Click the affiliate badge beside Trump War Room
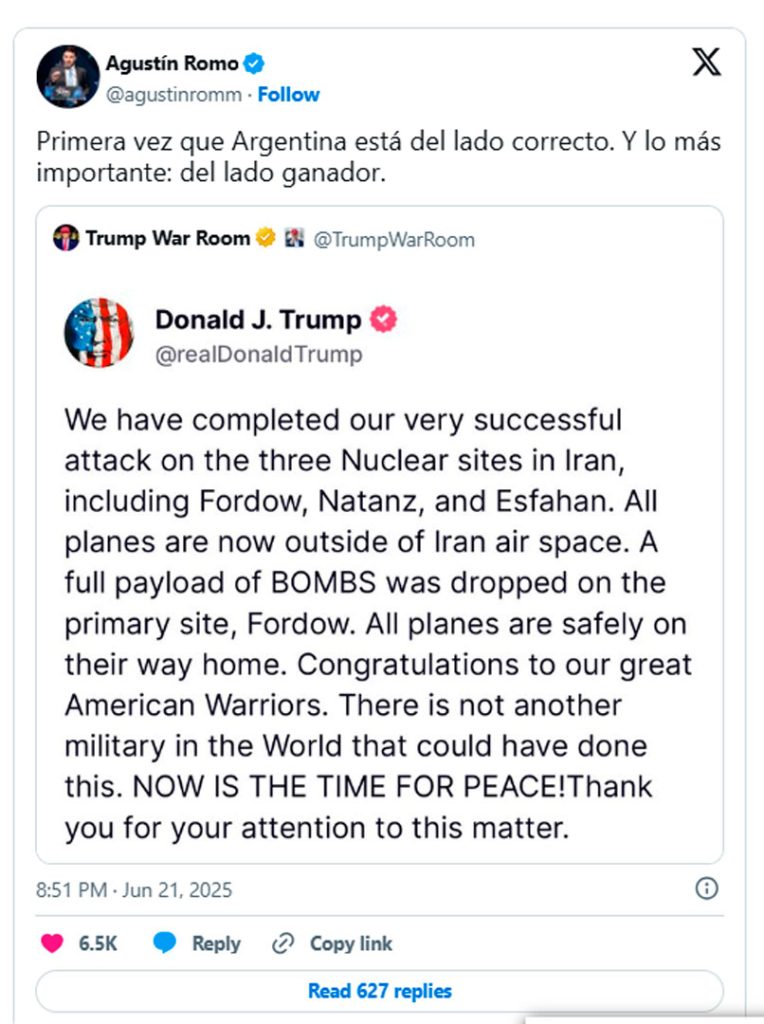Screen dimensions: 764x1024 [x=294, y=238]
